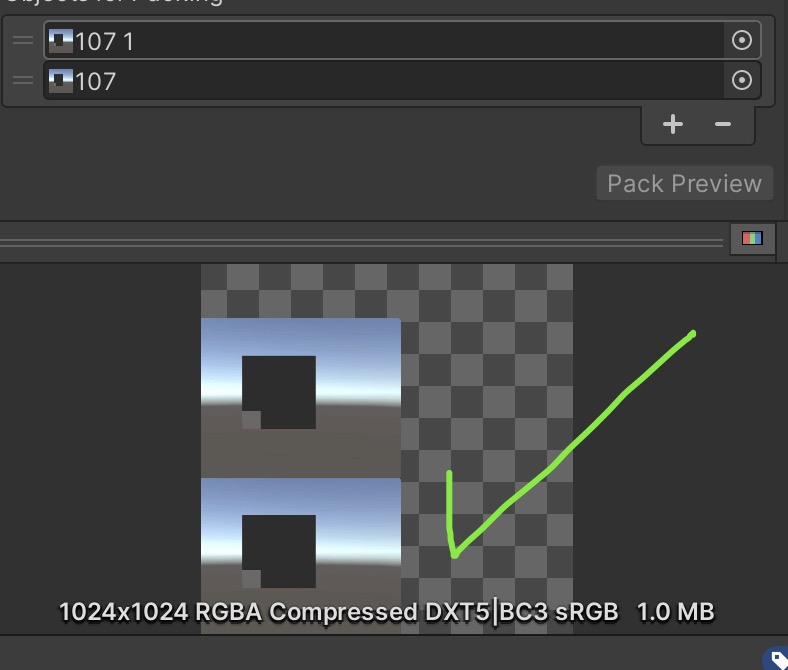Image resolution: width=788 pixels, height=670 pixels.
Task: Click the dark cube in the top sprite
Action: 279,391
